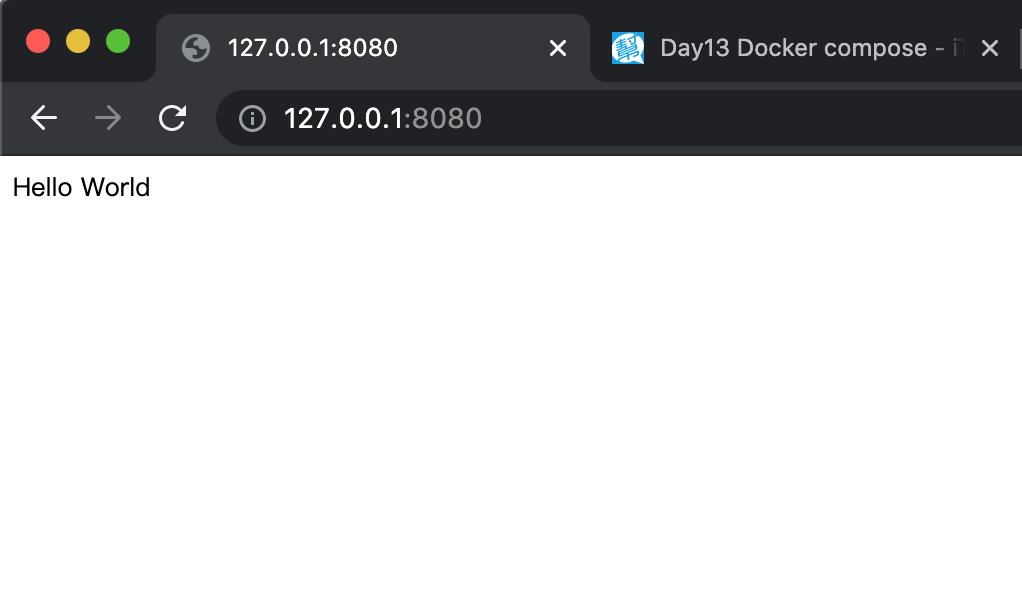Click the globe favicon on the first tab
Screen dimensions: 1022x616
pyautogui.click(x=196, y=48)
